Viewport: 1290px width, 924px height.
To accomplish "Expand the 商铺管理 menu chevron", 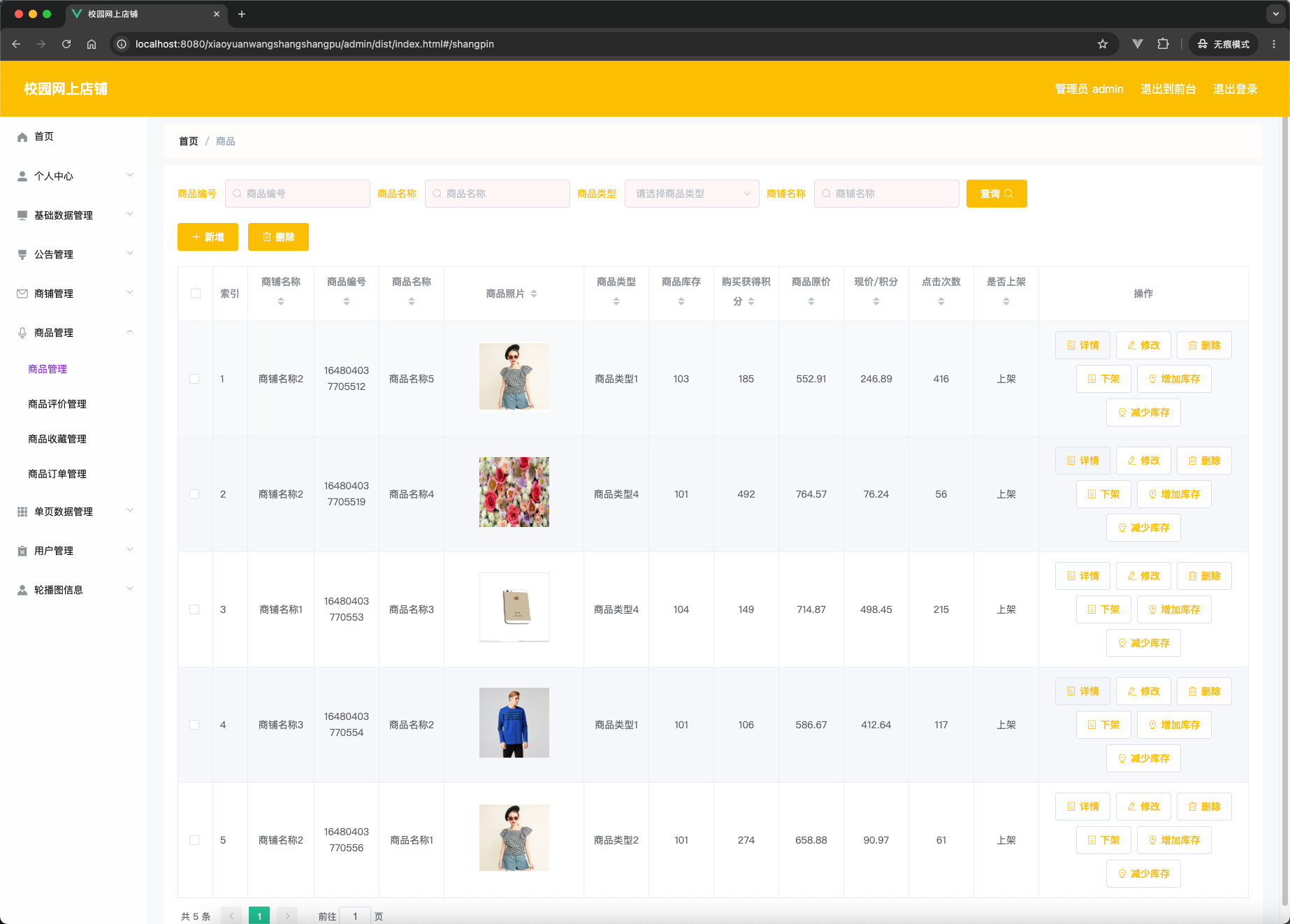I will point(130,292).
